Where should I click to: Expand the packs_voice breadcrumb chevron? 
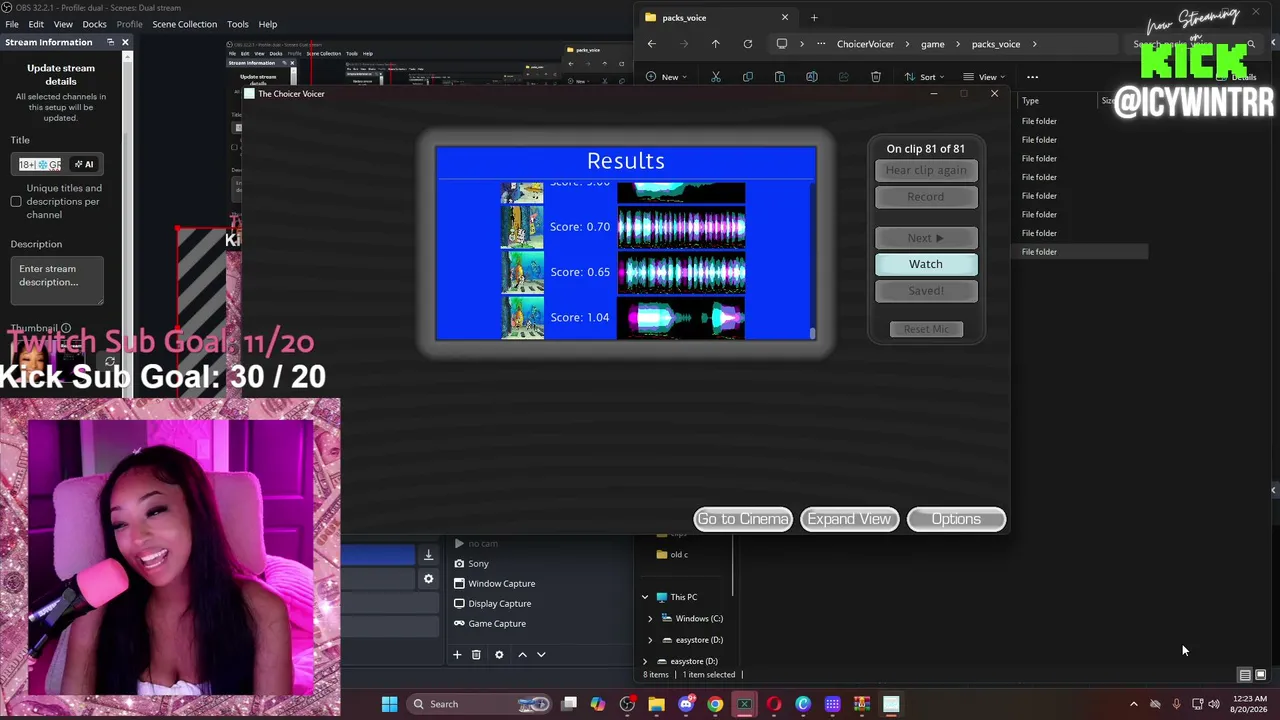(x=1035, y=44)
